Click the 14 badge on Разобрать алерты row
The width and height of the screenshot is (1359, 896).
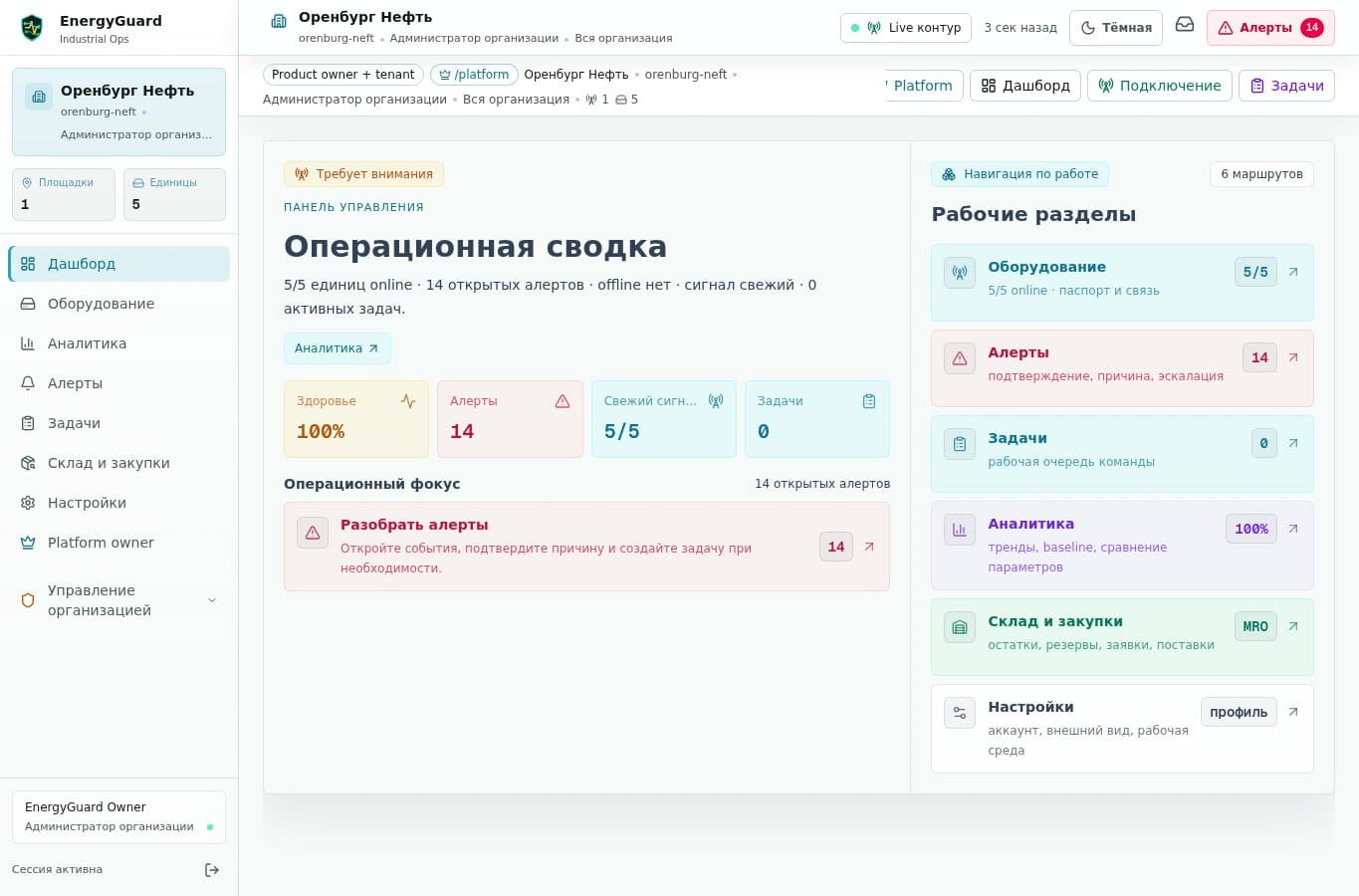click(x=836, y=547)
